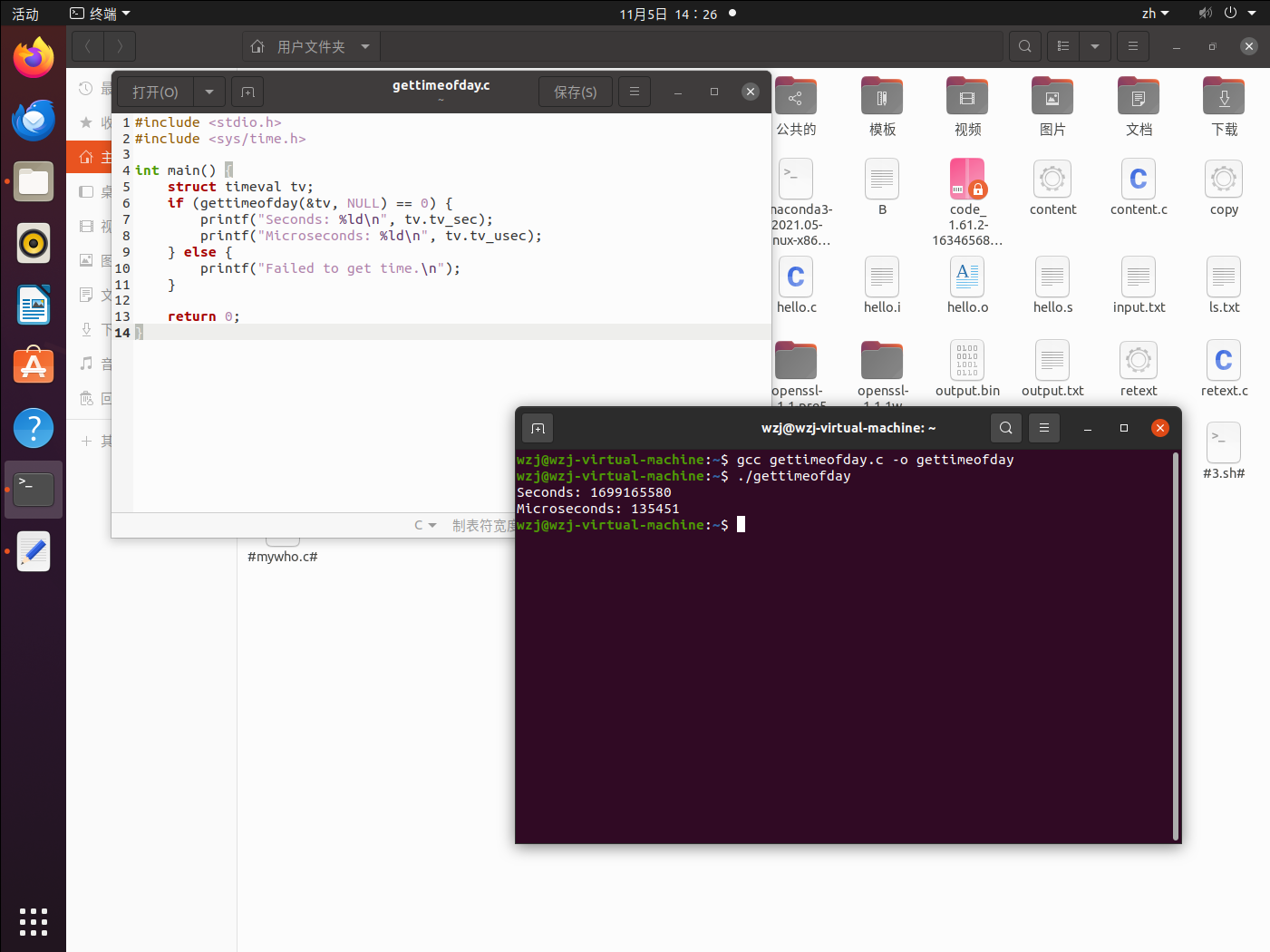The image size is (1270, 952).
Task: Expand file manager view options dropdown
Action: coord(1094,46)
